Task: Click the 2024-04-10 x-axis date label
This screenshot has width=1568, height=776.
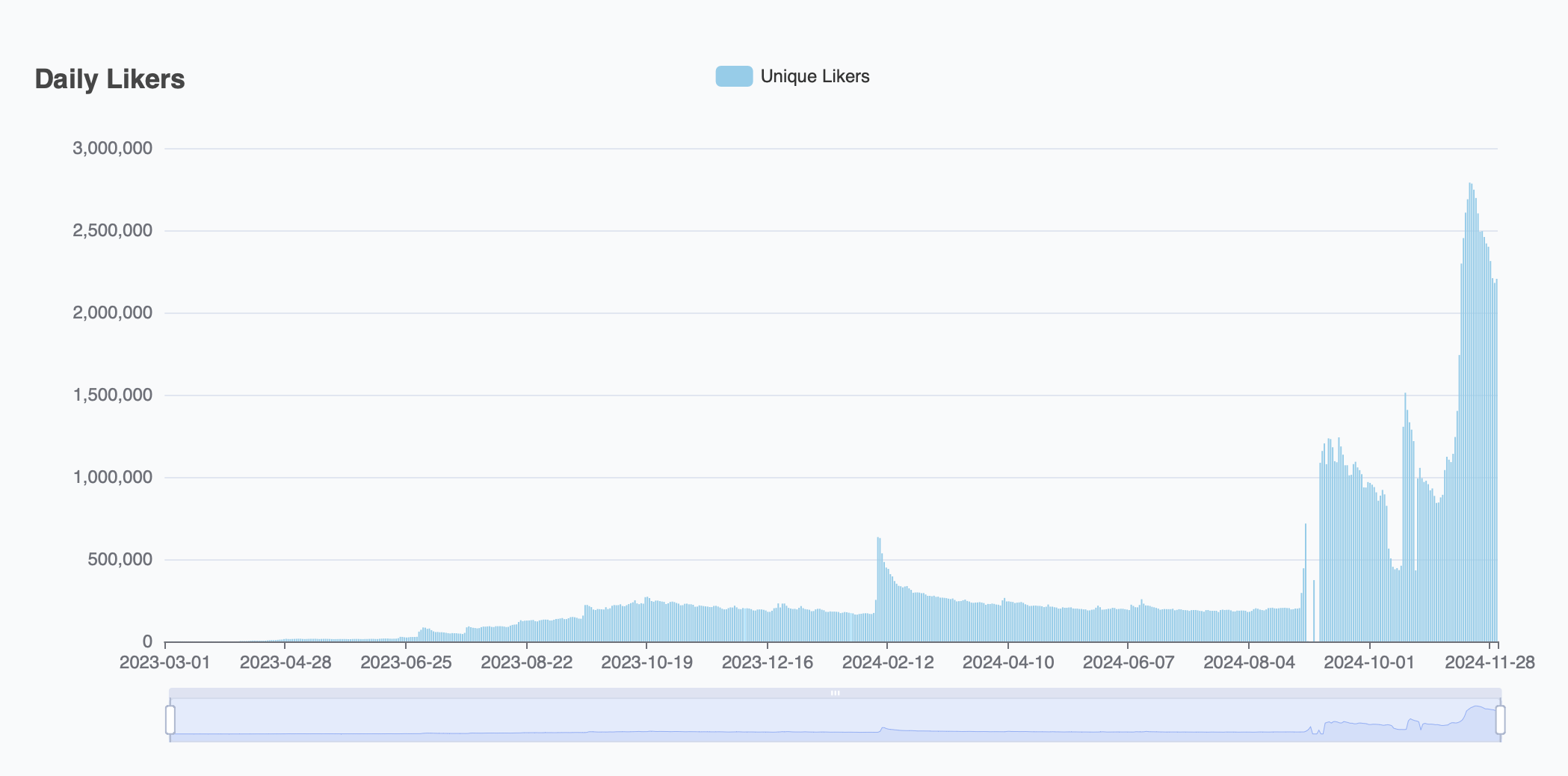Action: click(1008, 662)
